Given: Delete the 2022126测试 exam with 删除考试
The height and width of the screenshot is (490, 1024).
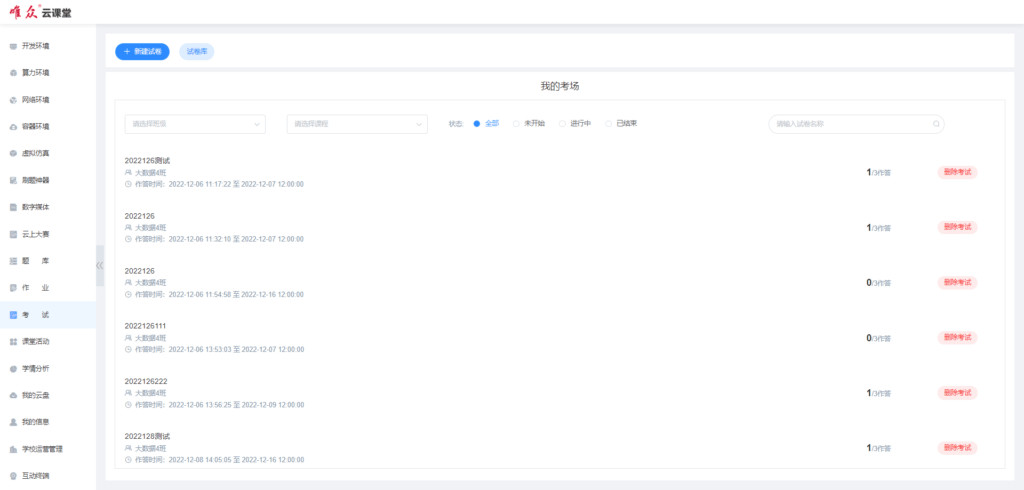Looking at the screenshot, I should point(957,172).
